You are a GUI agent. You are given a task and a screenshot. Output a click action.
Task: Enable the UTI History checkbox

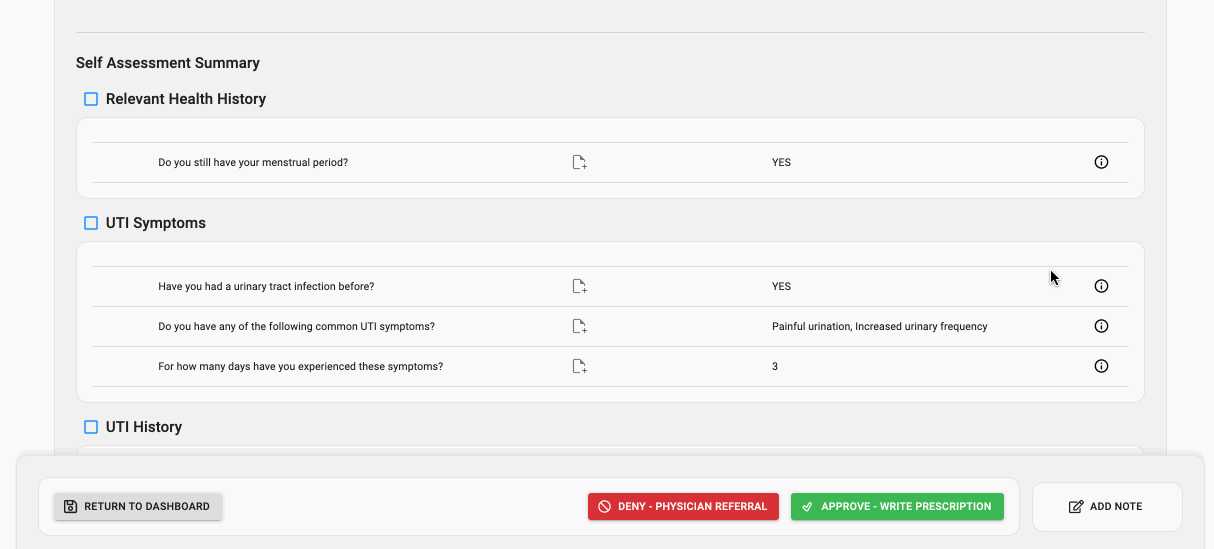tap(91, 427)
